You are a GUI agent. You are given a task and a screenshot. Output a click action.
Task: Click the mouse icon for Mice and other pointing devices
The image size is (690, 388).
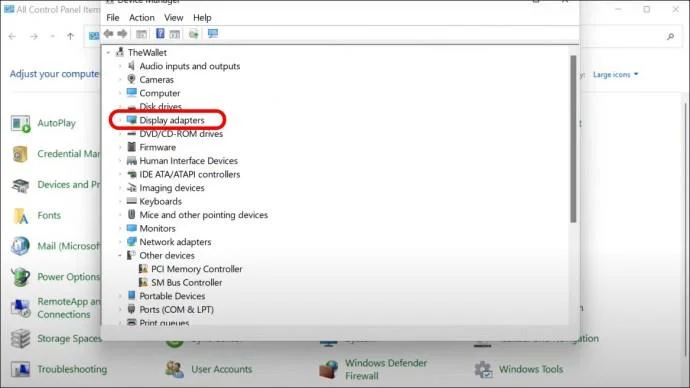point(131,214)
